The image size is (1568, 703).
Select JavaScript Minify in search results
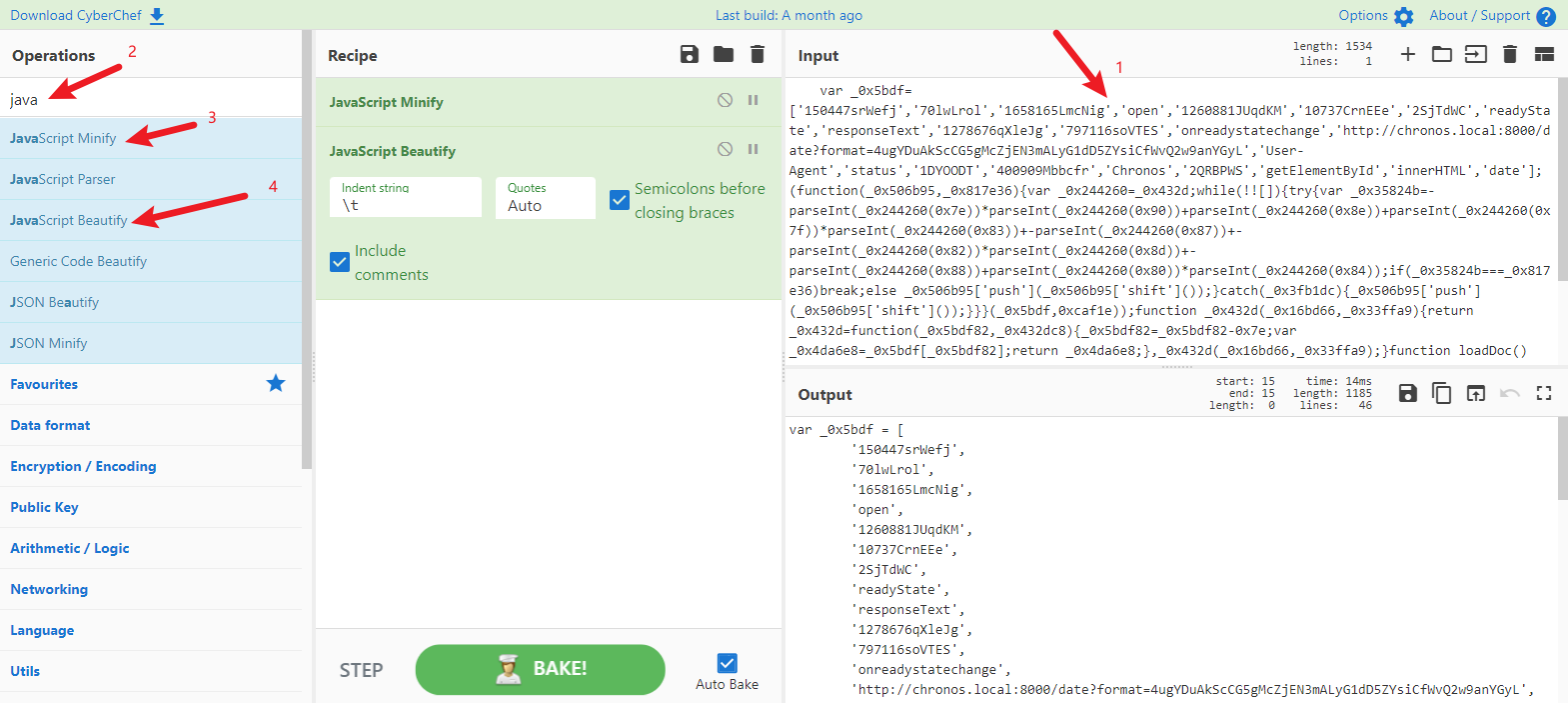(150, 138)
